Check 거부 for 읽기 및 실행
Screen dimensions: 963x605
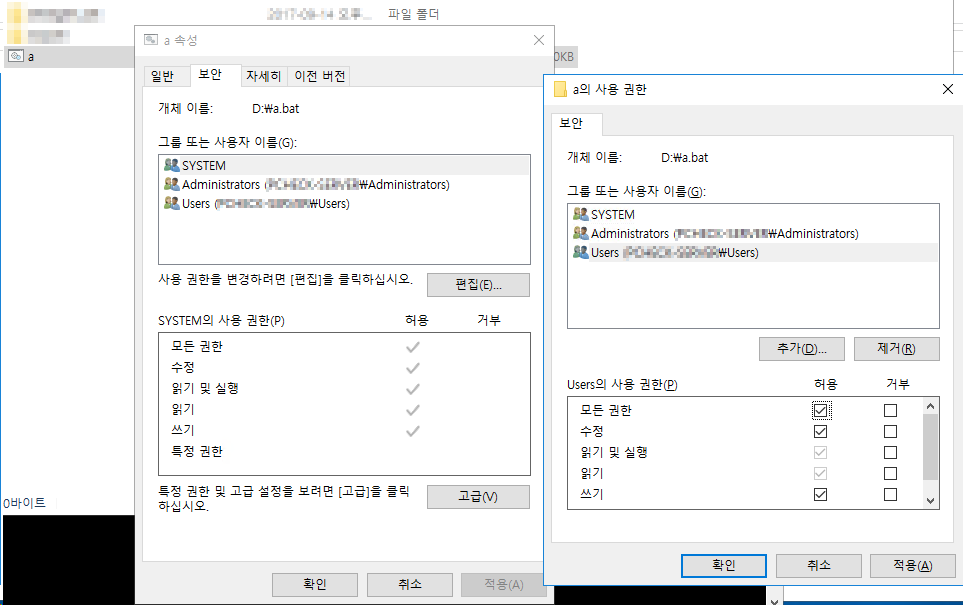tap(889, 452)
